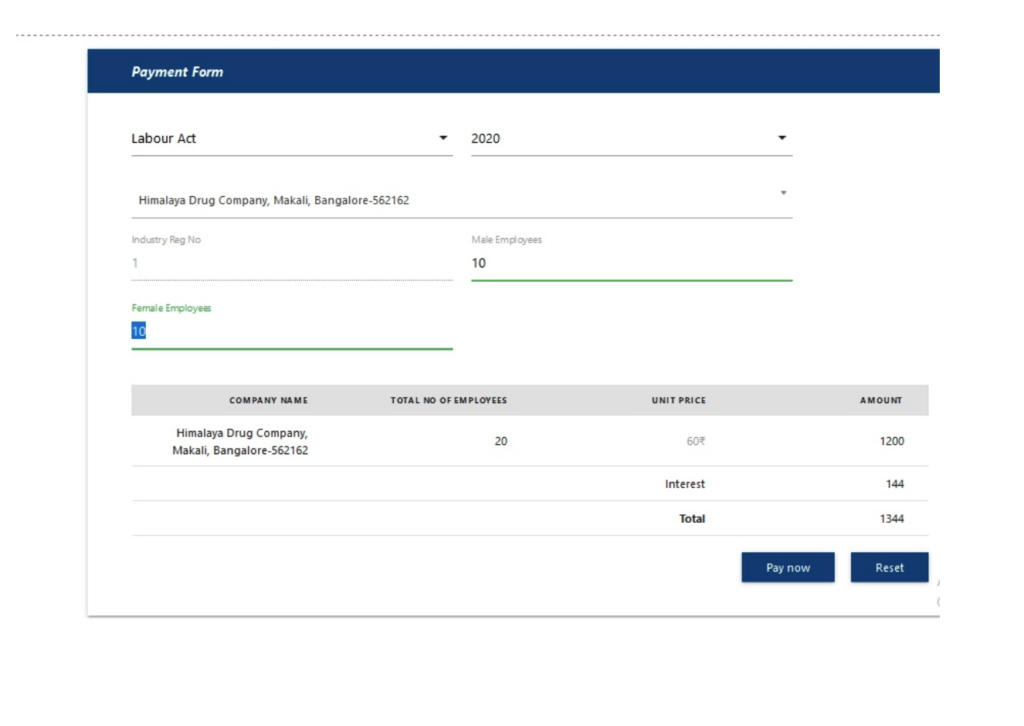Select the total employees value 20
Image resolution: width=1024 pixels, height=726 pixels.
[x=501, y=441]
